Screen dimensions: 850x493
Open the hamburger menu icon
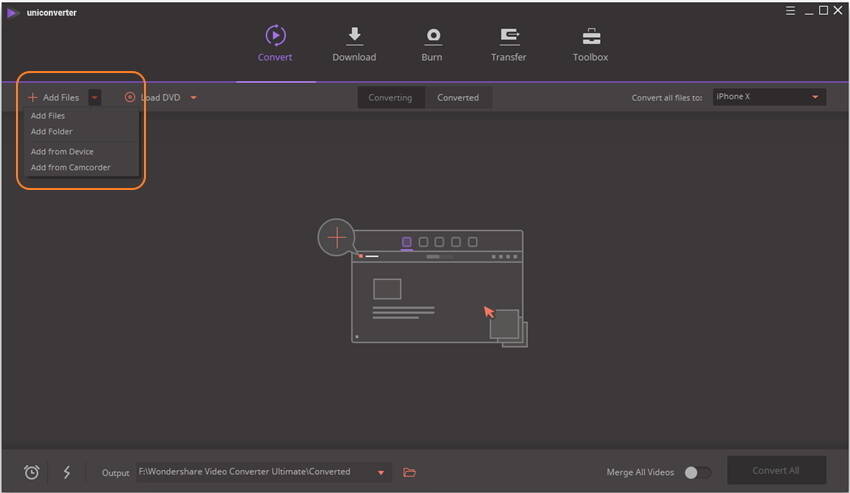[x=790, y=11]
